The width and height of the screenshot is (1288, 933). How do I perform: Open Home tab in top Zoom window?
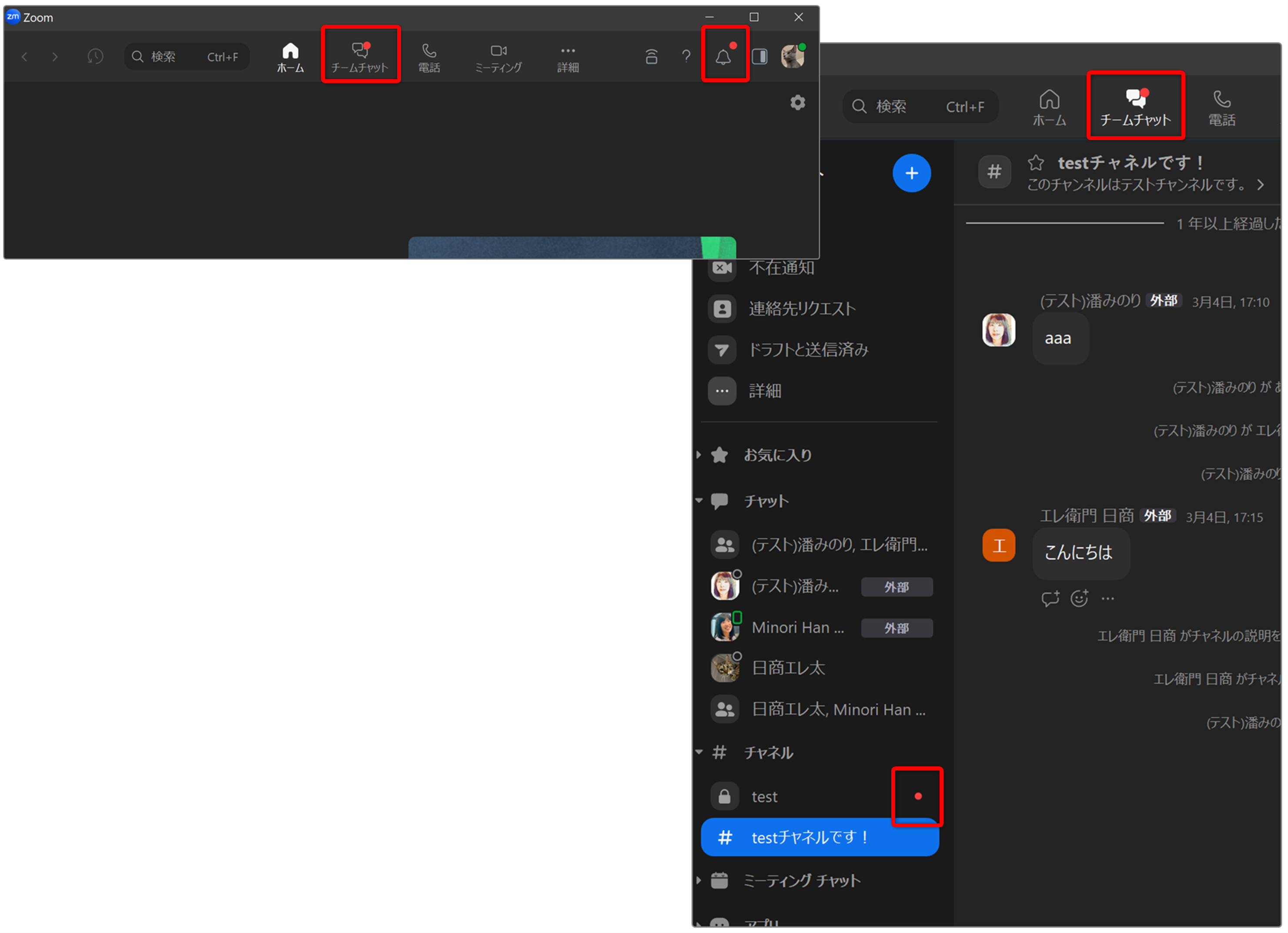tap(290, 57)
